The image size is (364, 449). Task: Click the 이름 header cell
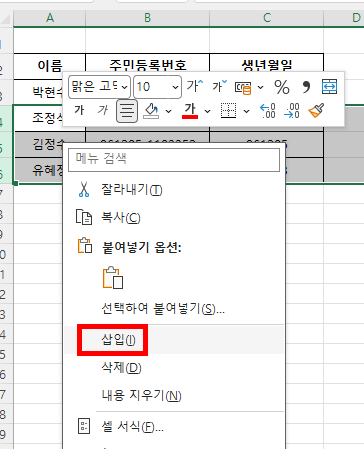click(x=50, y=66)
